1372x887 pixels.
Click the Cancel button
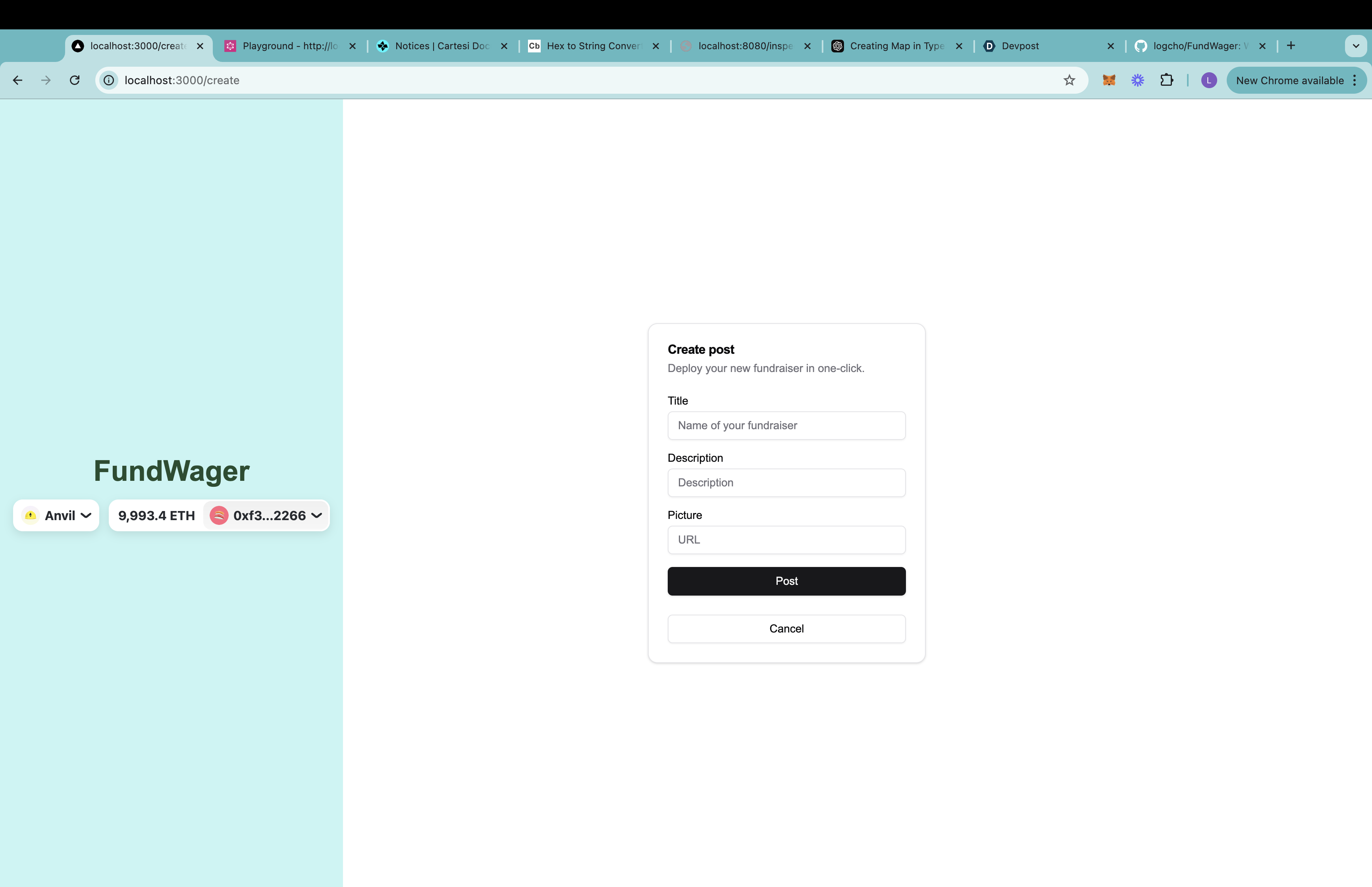point(786,629)
